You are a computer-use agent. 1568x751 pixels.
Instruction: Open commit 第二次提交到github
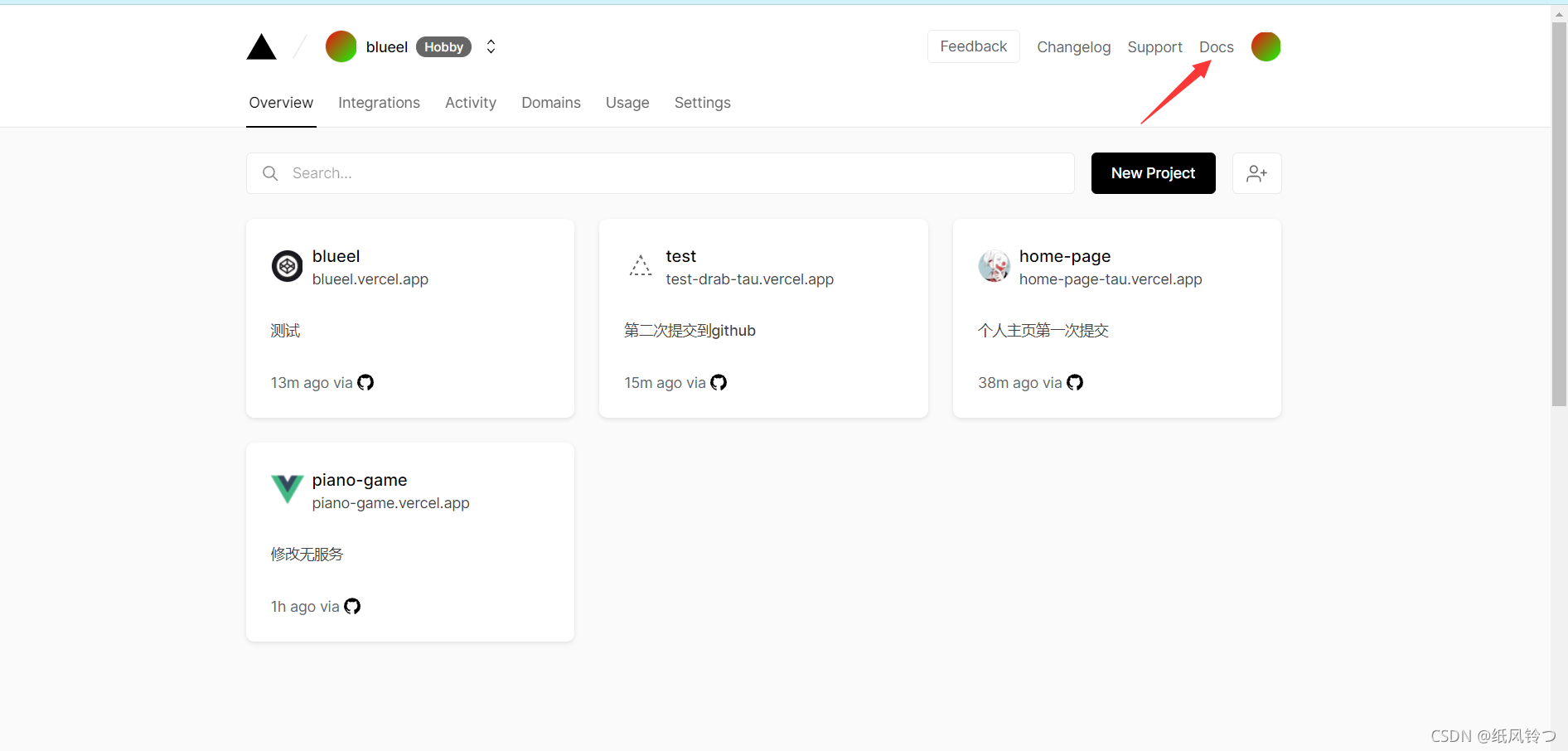coord(690,331)
